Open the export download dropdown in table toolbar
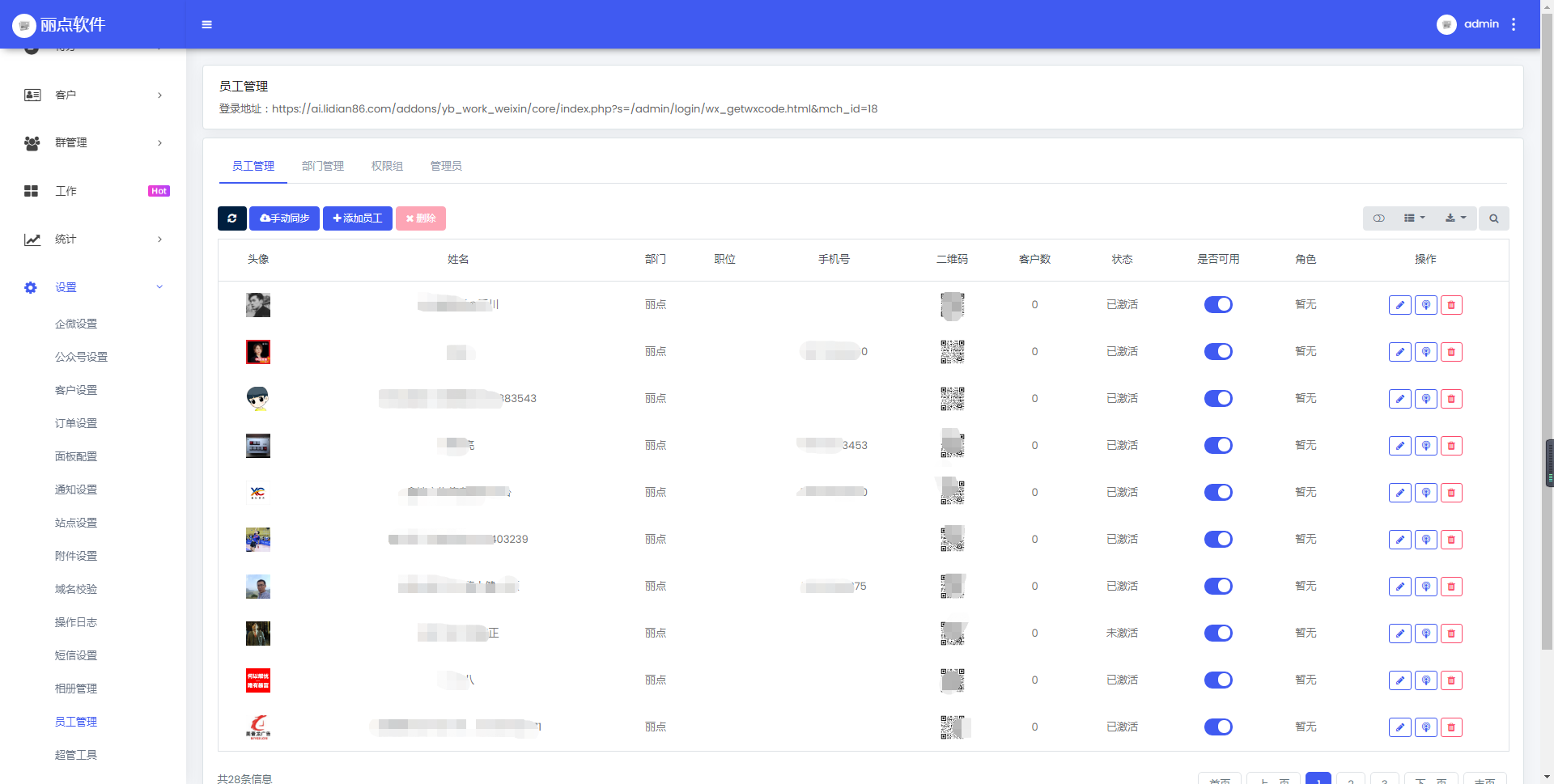 tap(1455, 218)
